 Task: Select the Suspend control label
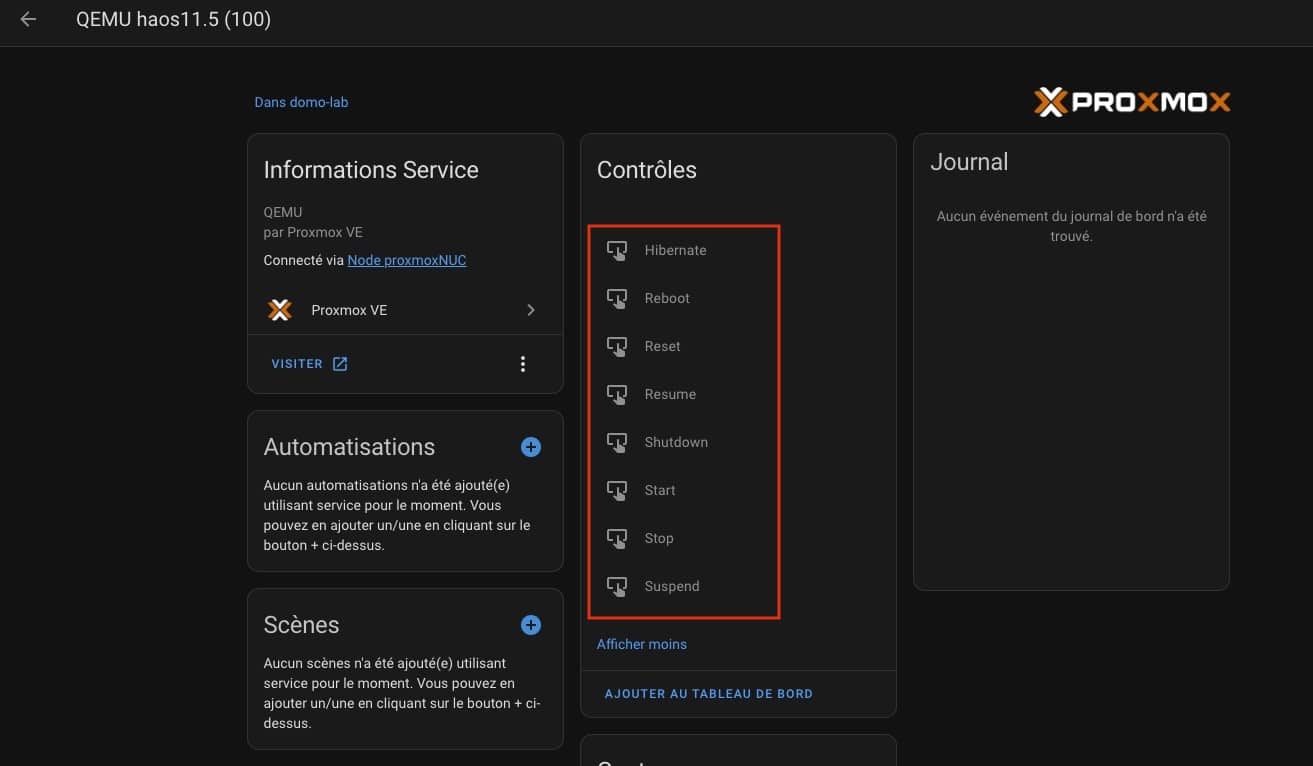(672, 586)
